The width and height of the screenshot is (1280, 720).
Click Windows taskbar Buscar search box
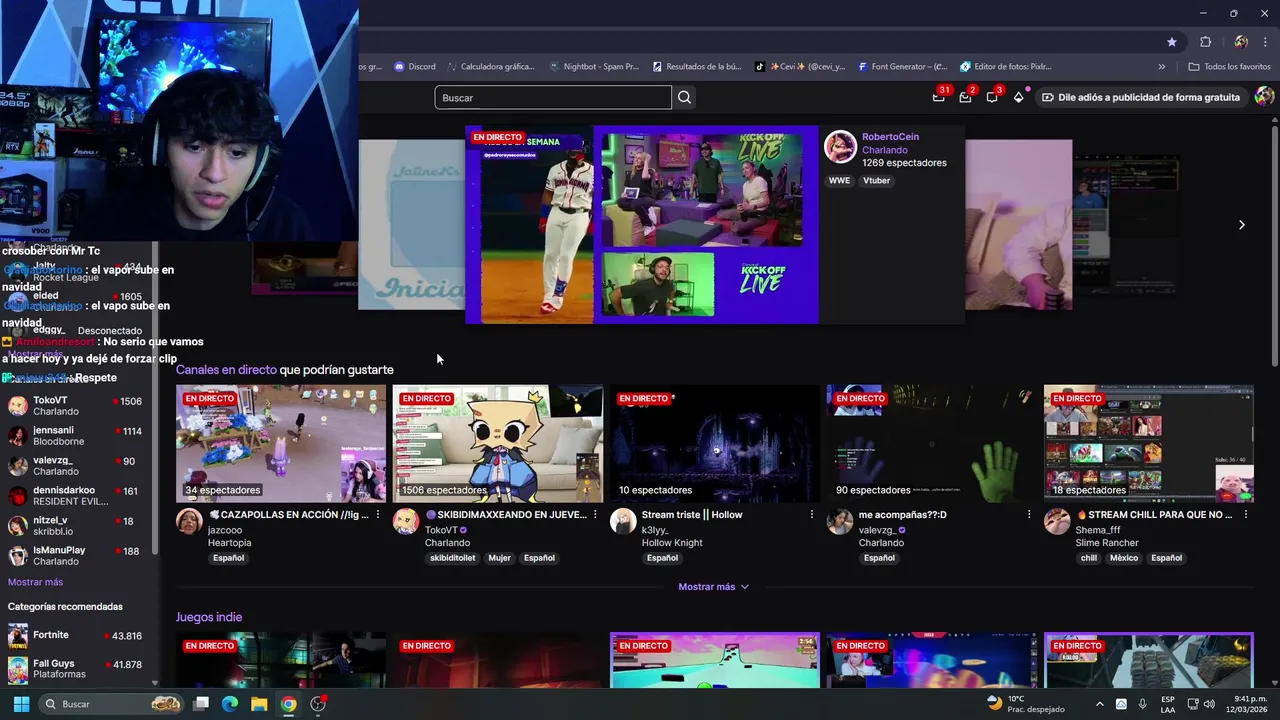point(112,704)
